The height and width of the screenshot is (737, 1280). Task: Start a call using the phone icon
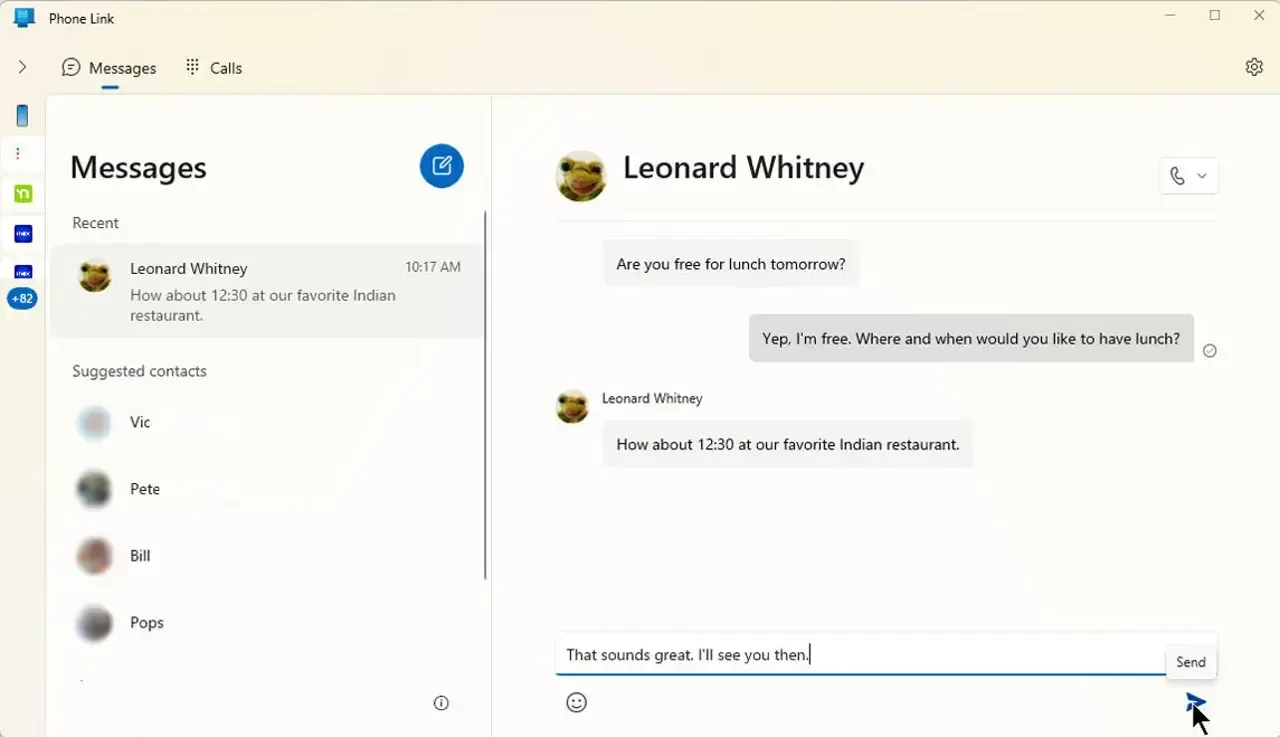click(x=1176, y=175)
